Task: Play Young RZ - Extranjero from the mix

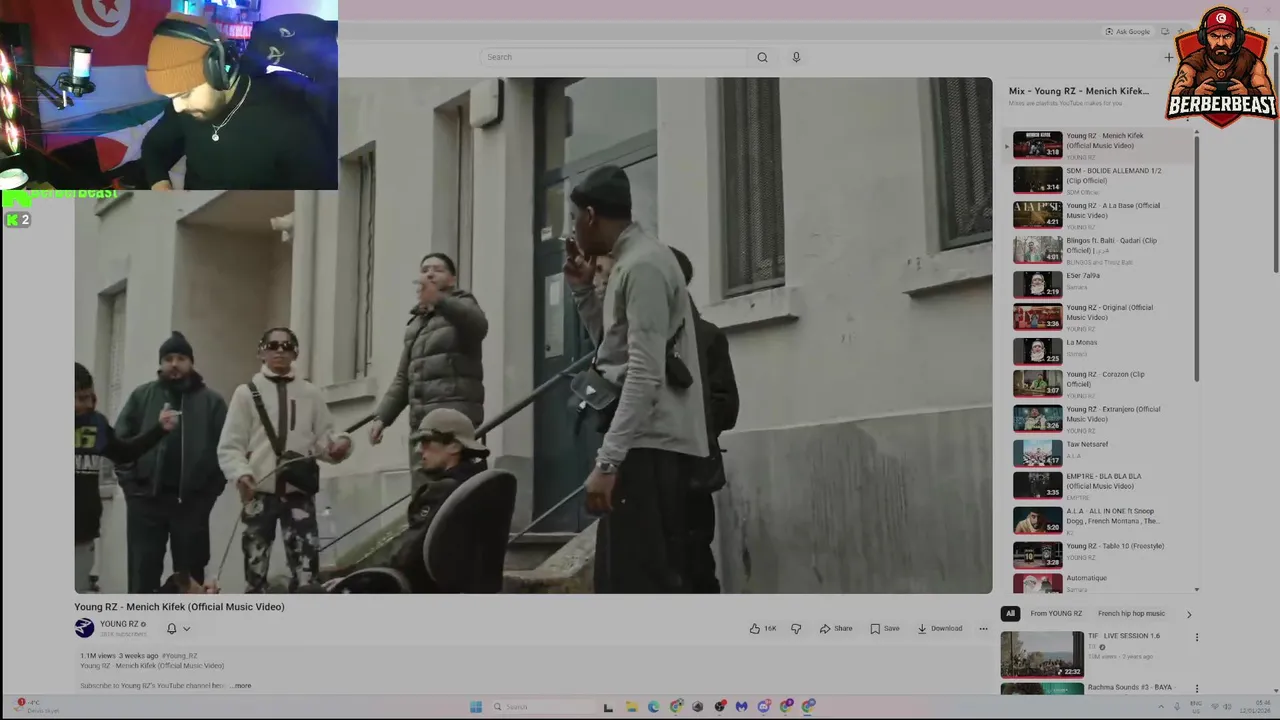Action: coord(1100,419)
